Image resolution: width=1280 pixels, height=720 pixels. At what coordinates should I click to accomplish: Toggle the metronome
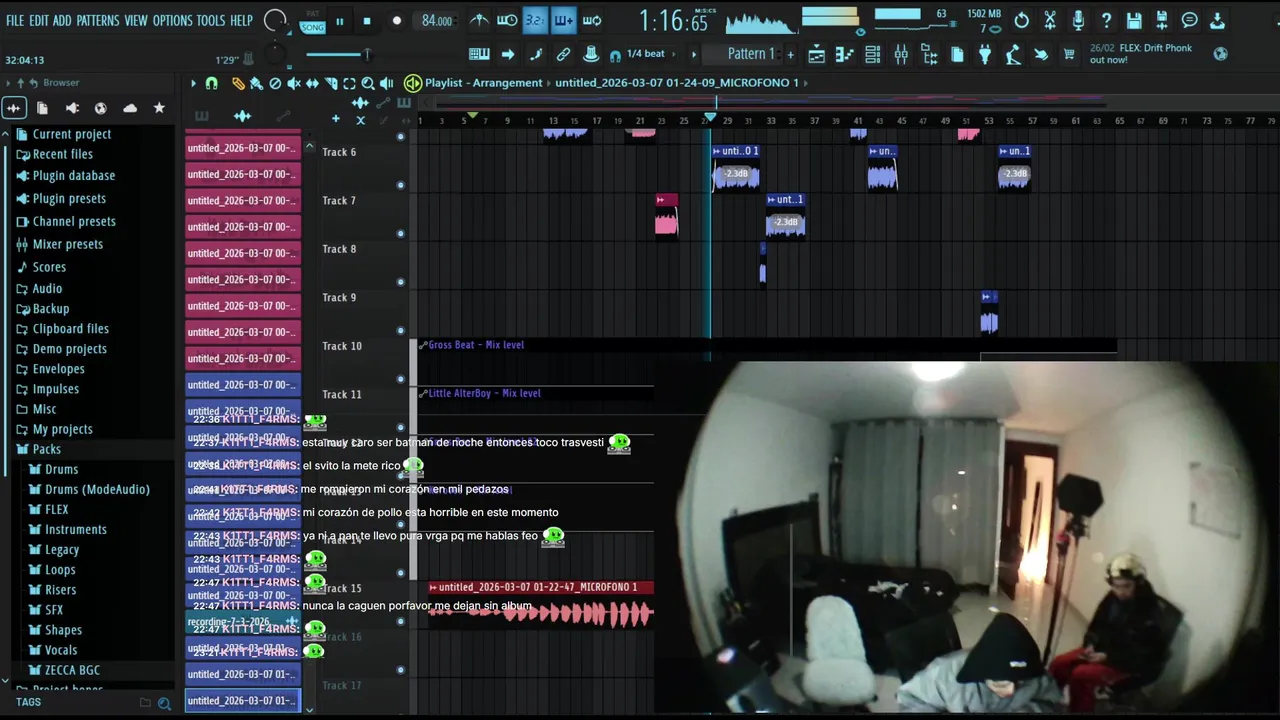(x=480, y=20)
